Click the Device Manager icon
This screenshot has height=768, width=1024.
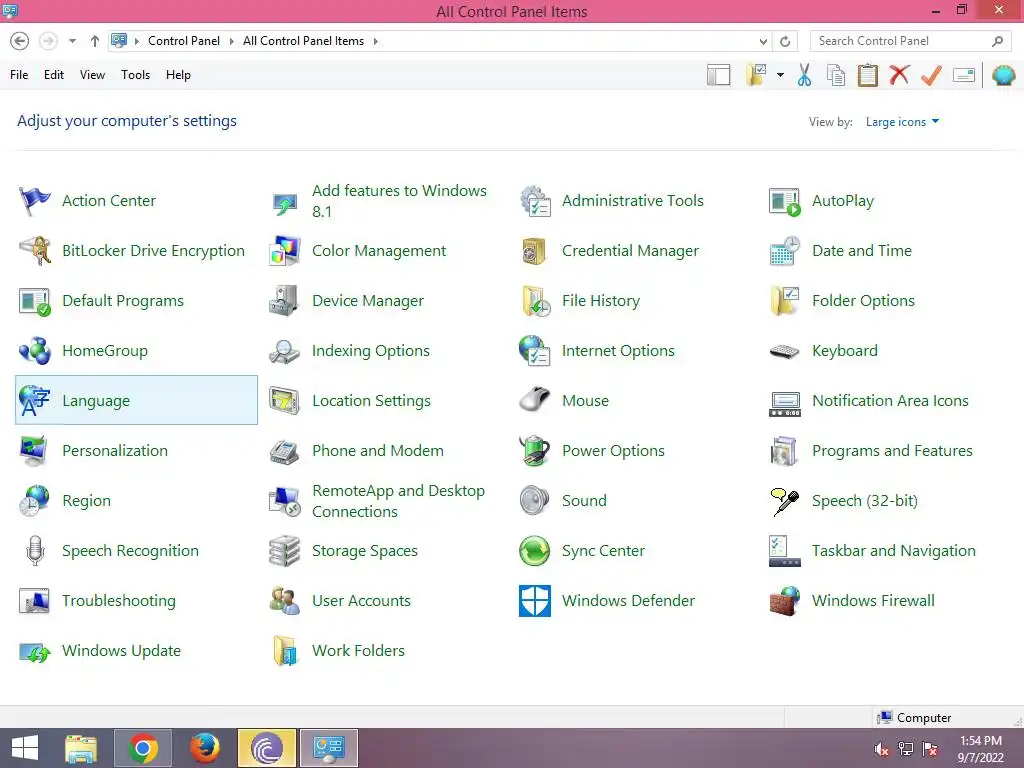(x=285, y=301)
